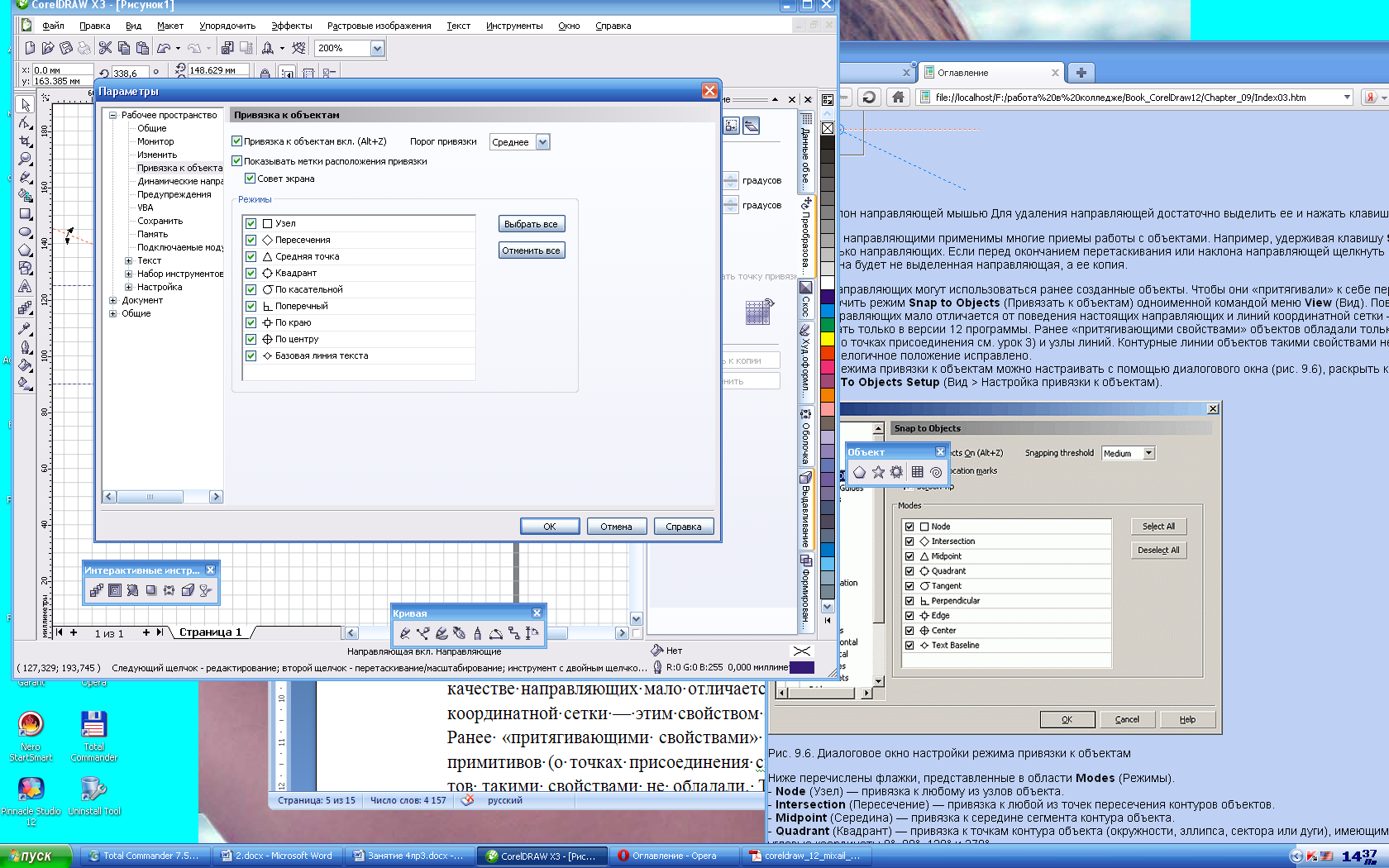1389x868 pixels.
Task: Expand the 'Текст' tree node
Action: click(128, 260)
